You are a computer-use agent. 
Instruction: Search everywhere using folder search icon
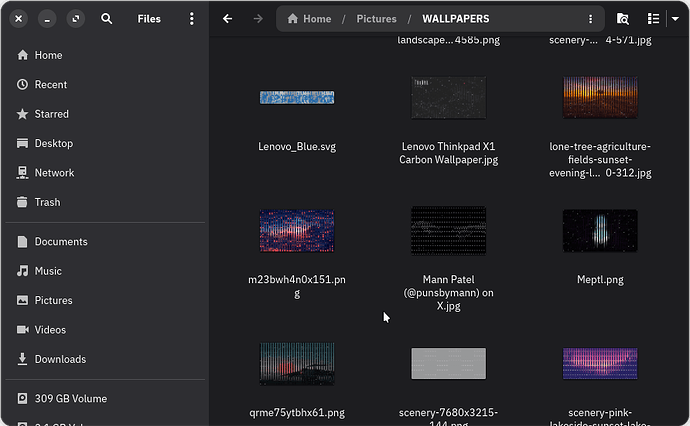coord(623,18)
